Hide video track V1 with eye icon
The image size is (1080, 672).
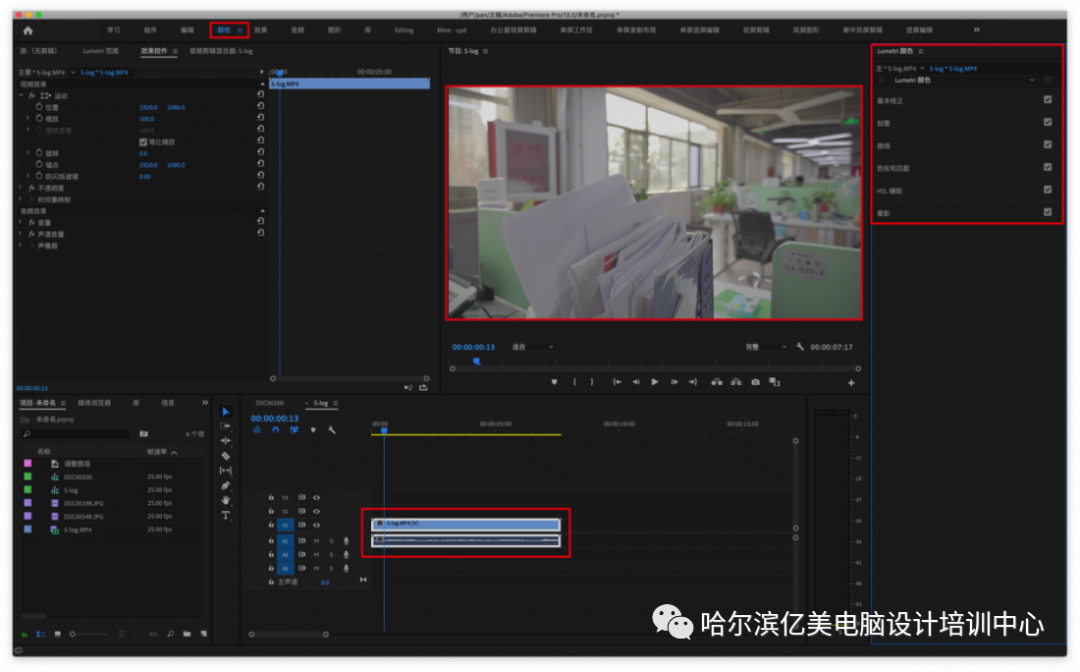pyautogui.click(x=316, y=525)
